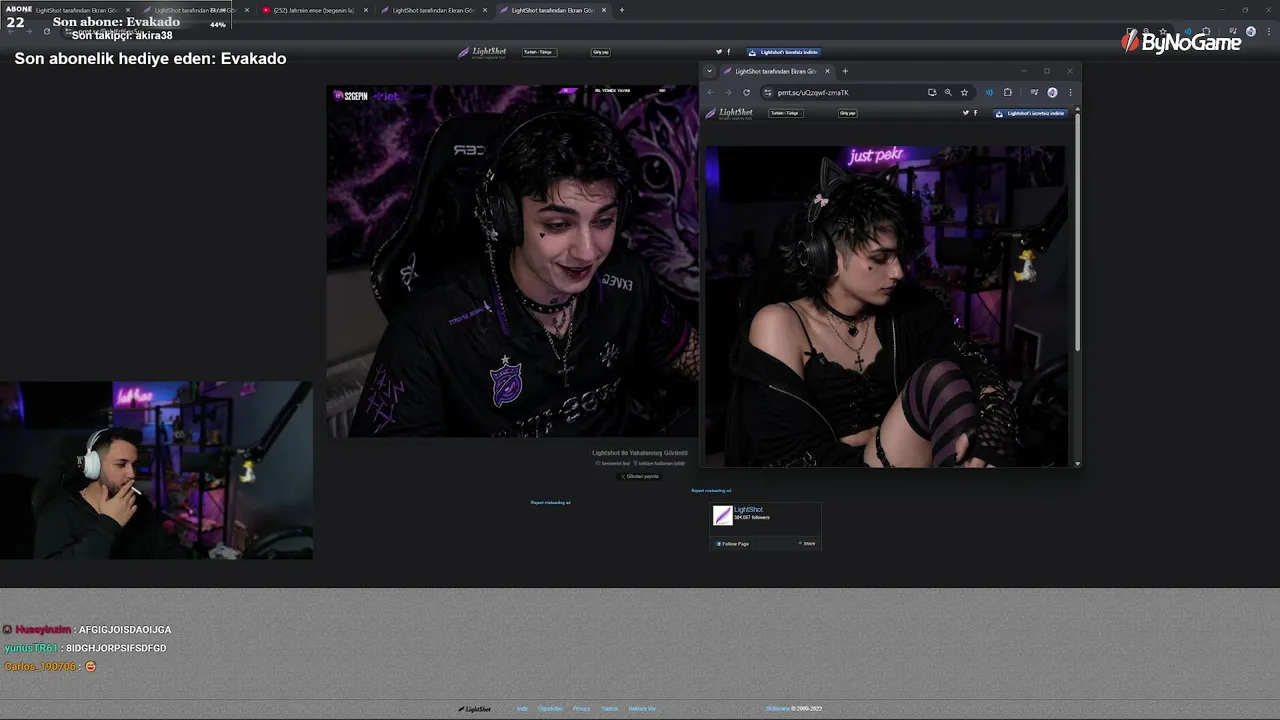Expand language dropdown in back window header

[538, 52]
